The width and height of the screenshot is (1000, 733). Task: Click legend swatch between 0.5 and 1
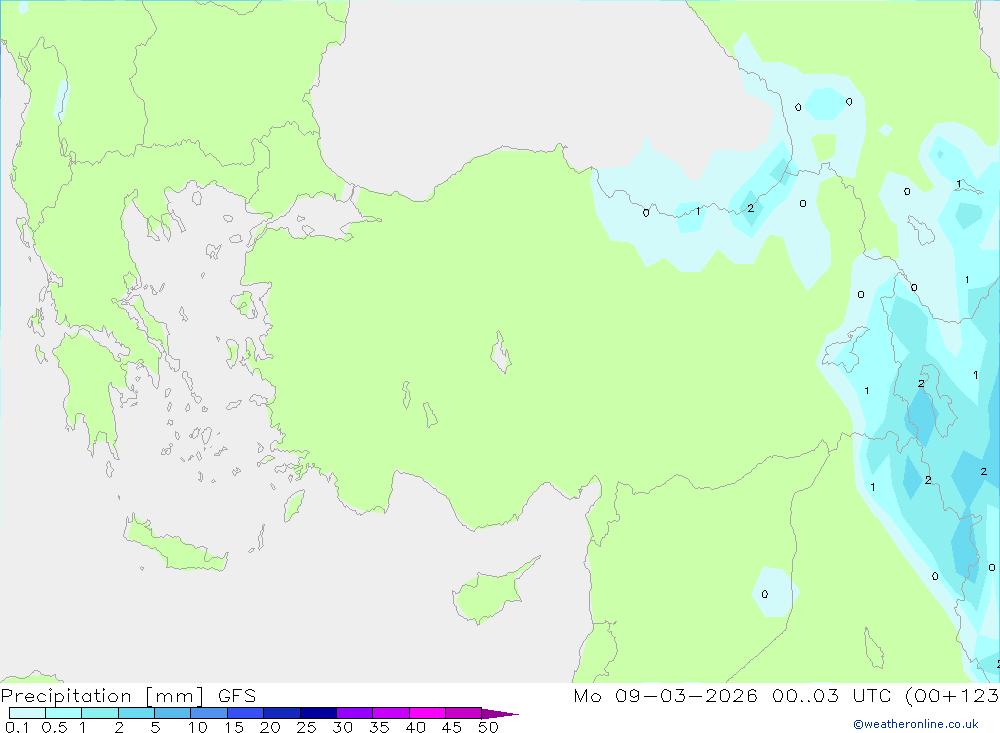pos(64,713)
